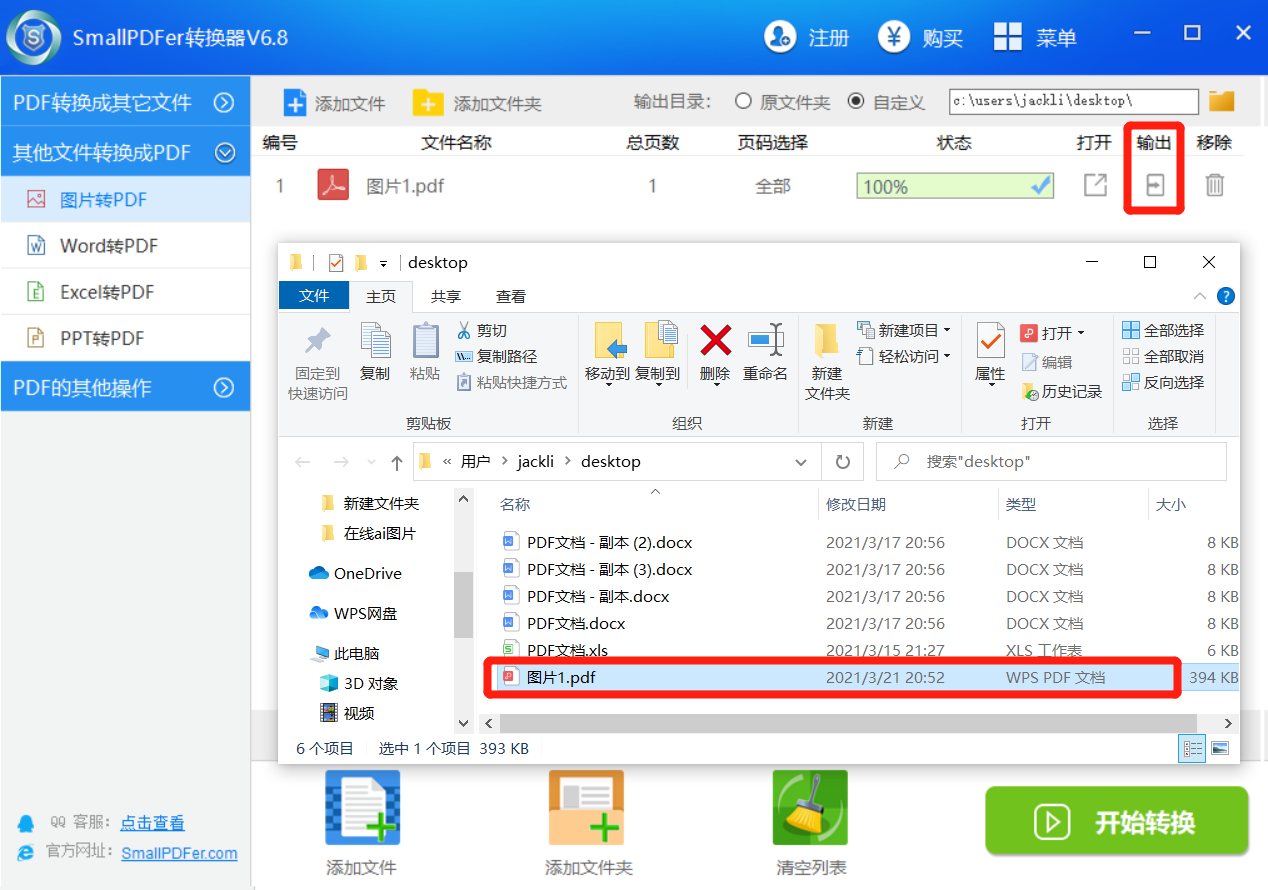Click the output directory path field
The image size is (1268, 890).
point(1073,101)
